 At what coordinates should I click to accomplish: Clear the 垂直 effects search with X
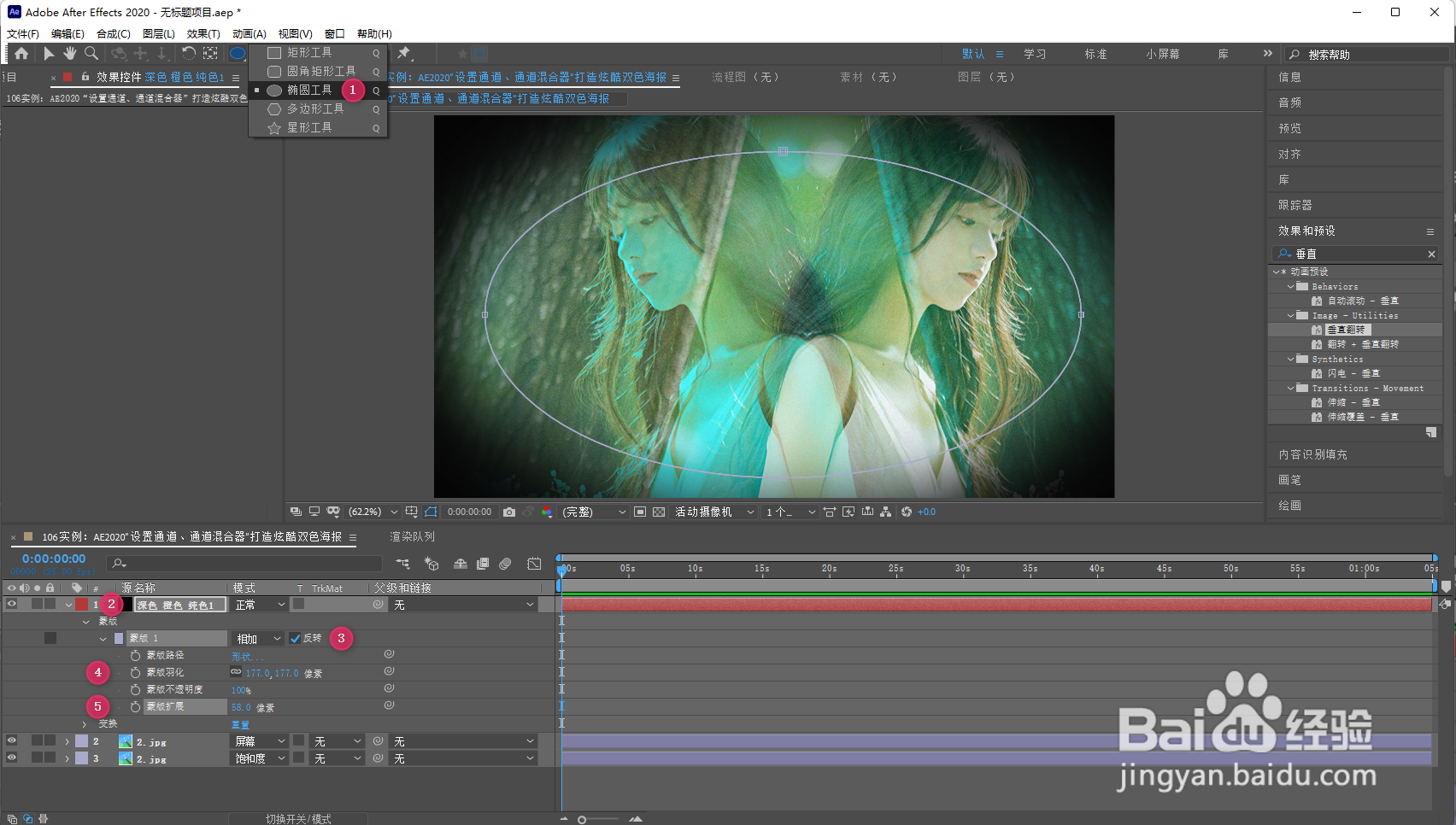1432,255
